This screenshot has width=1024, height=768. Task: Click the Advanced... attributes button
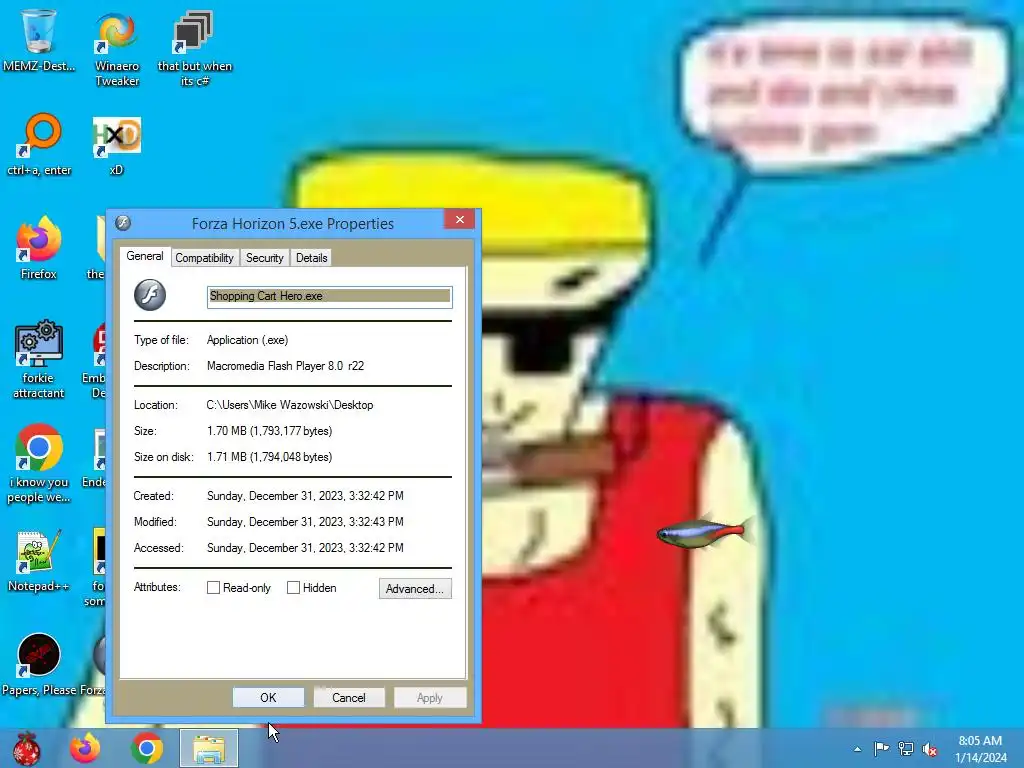point(415,588)
